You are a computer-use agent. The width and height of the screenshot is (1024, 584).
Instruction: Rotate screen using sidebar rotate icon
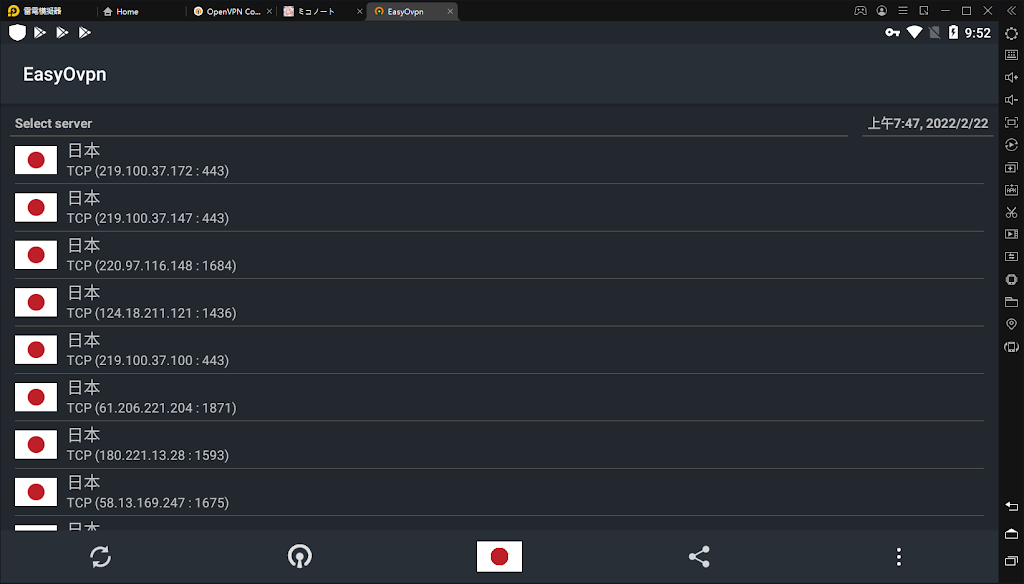click(x=1012, y=347)
